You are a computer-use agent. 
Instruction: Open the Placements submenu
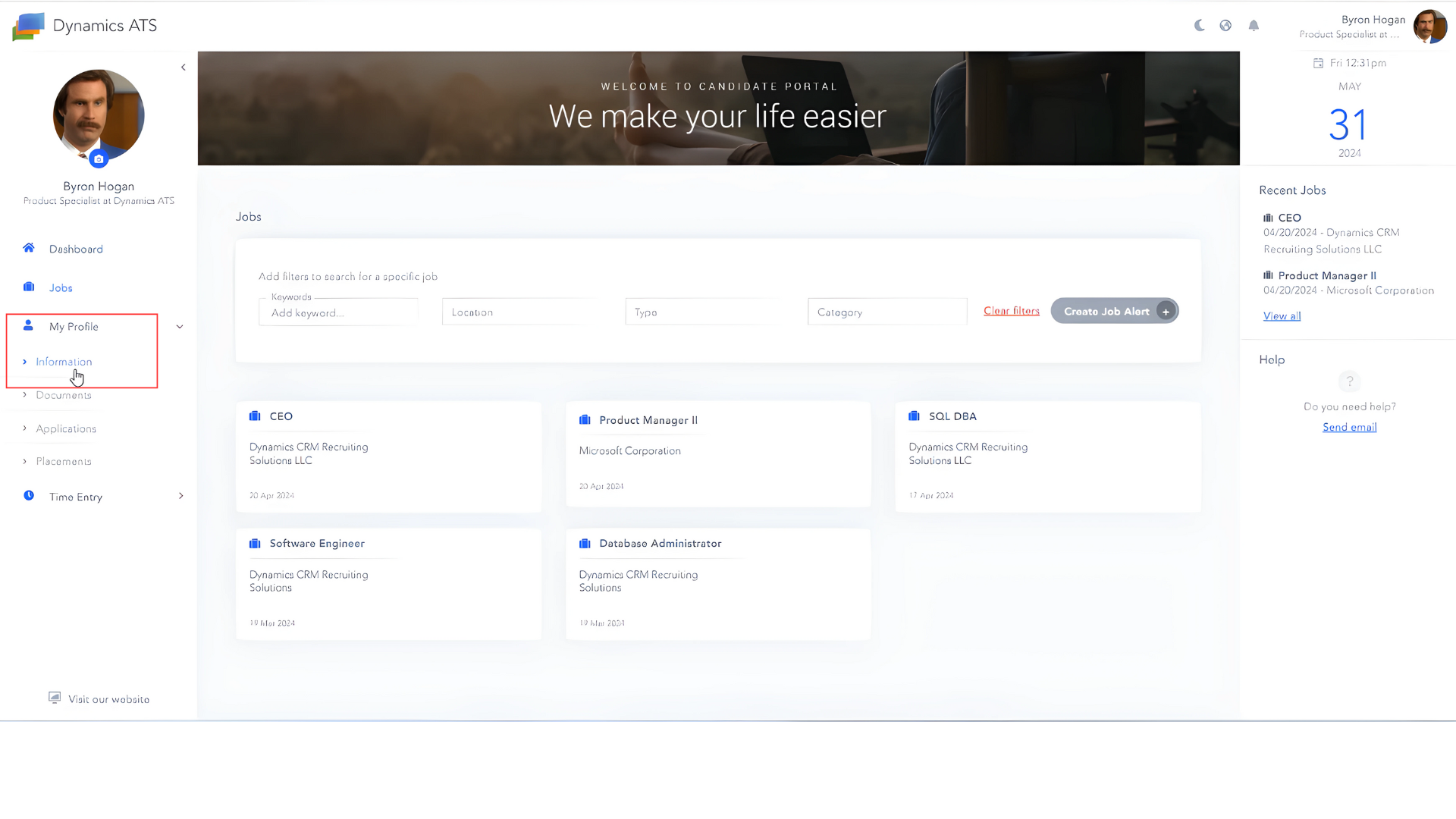click(64, 461)
